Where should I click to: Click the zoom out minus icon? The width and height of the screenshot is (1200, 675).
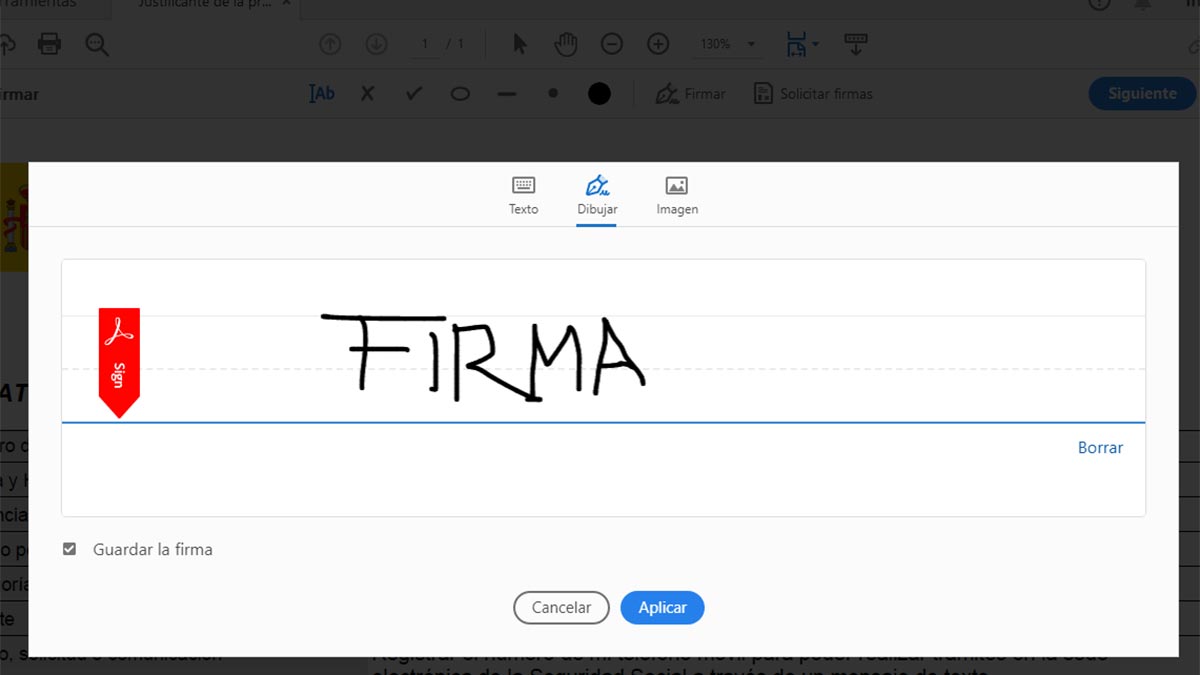click(612, 44)
